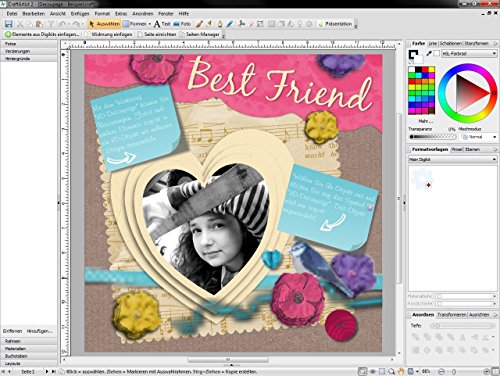
Task: Click Seite einrichten button
Action: [x=157, y=34]
